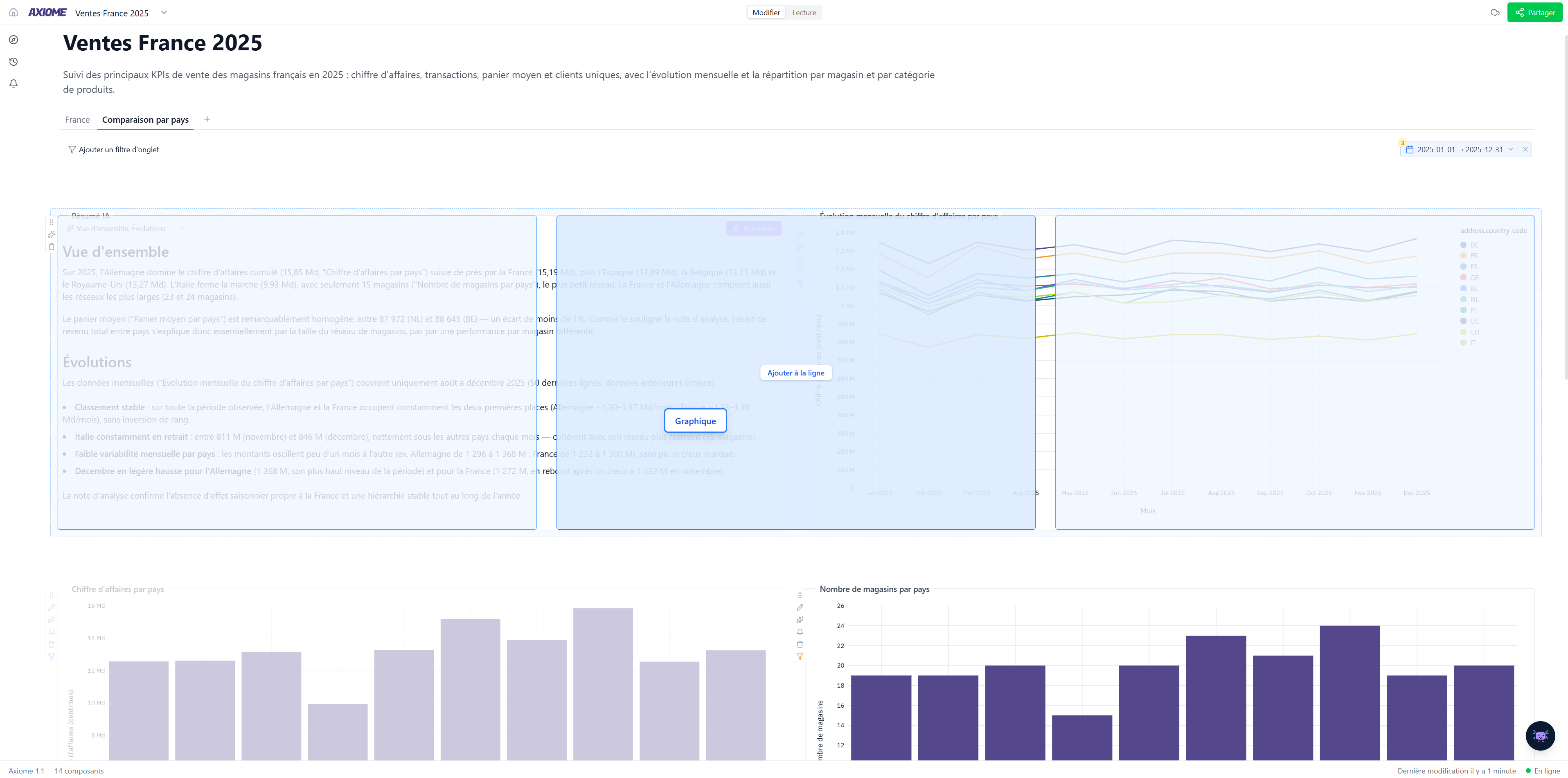Click "Axiome 1.1" in the status bar

[x=26, y=771]
